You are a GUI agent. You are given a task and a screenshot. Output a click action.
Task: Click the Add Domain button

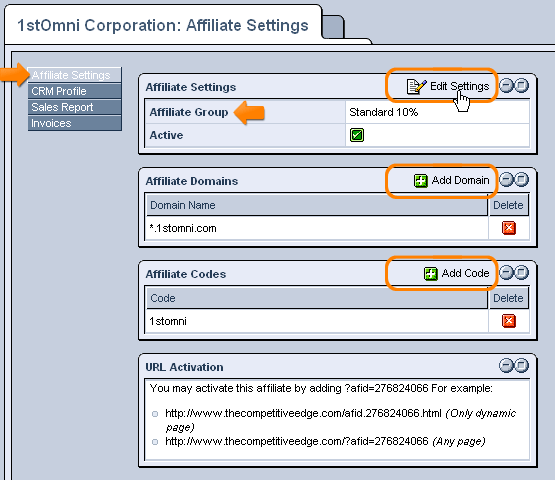[451, 180]
